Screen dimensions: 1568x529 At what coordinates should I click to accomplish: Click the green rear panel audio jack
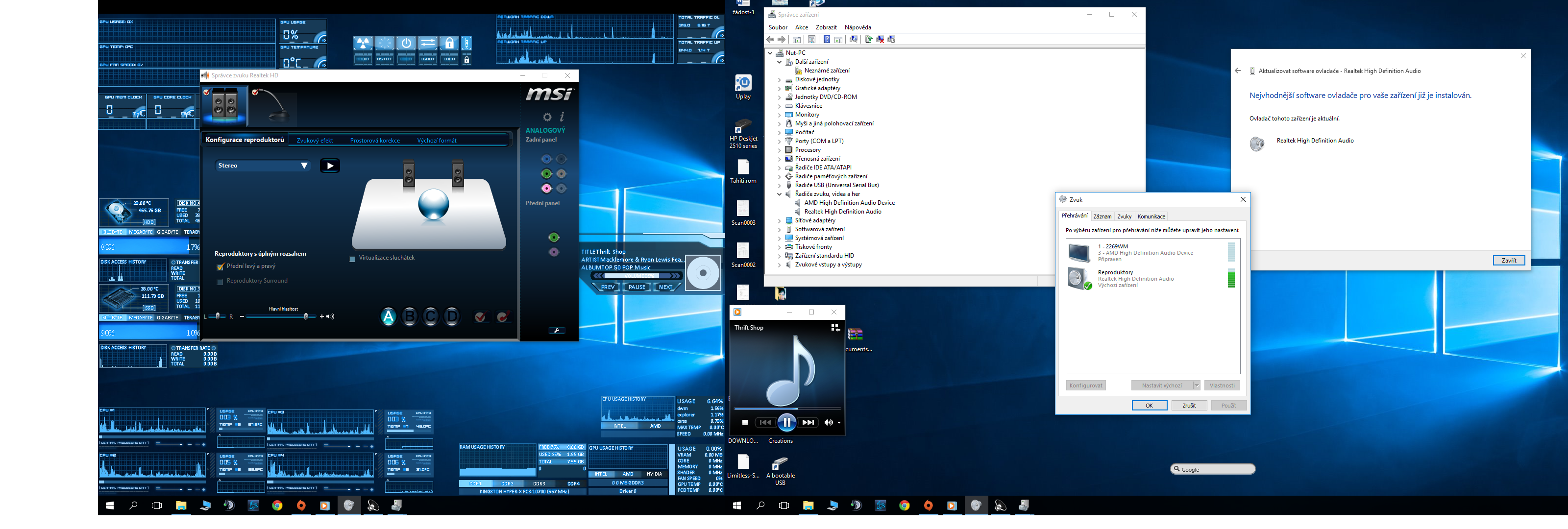tap(546, 173)
